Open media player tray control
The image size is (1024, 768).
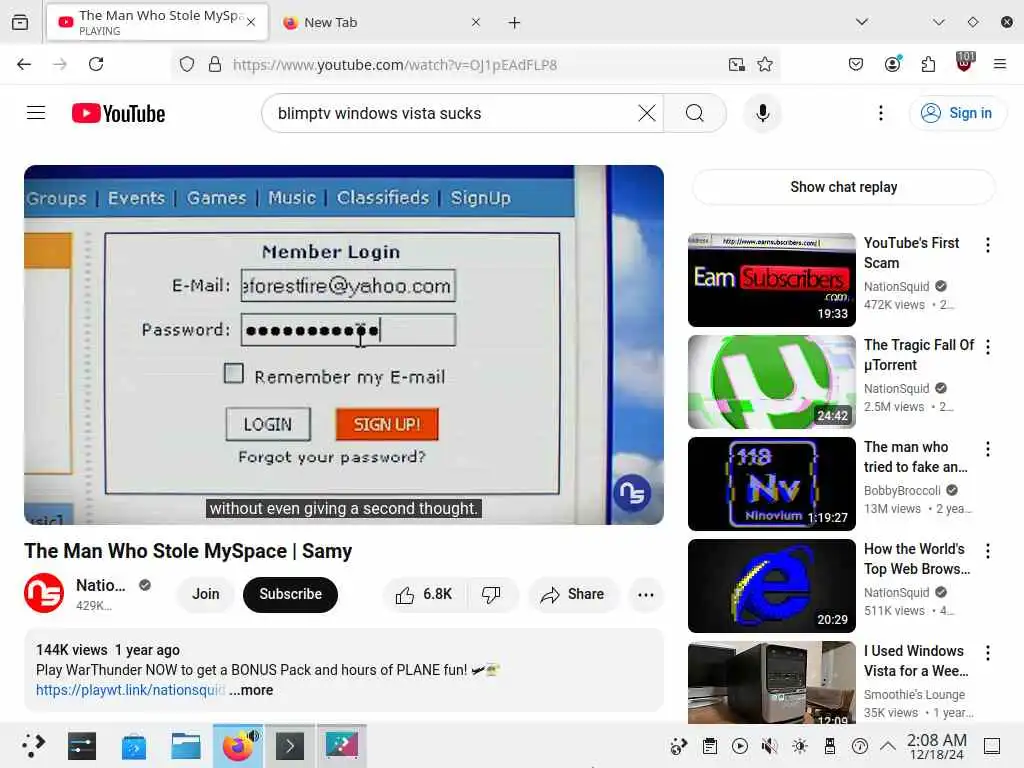pyautogui.click(x=740, y=746)
